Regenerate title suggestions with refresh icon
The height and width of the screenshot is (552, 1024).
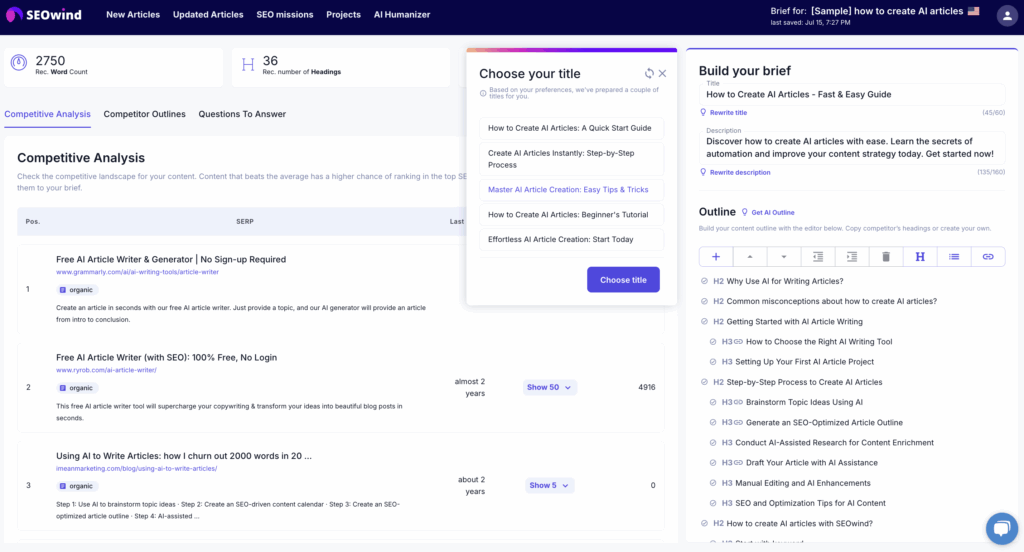click(648, 74)
